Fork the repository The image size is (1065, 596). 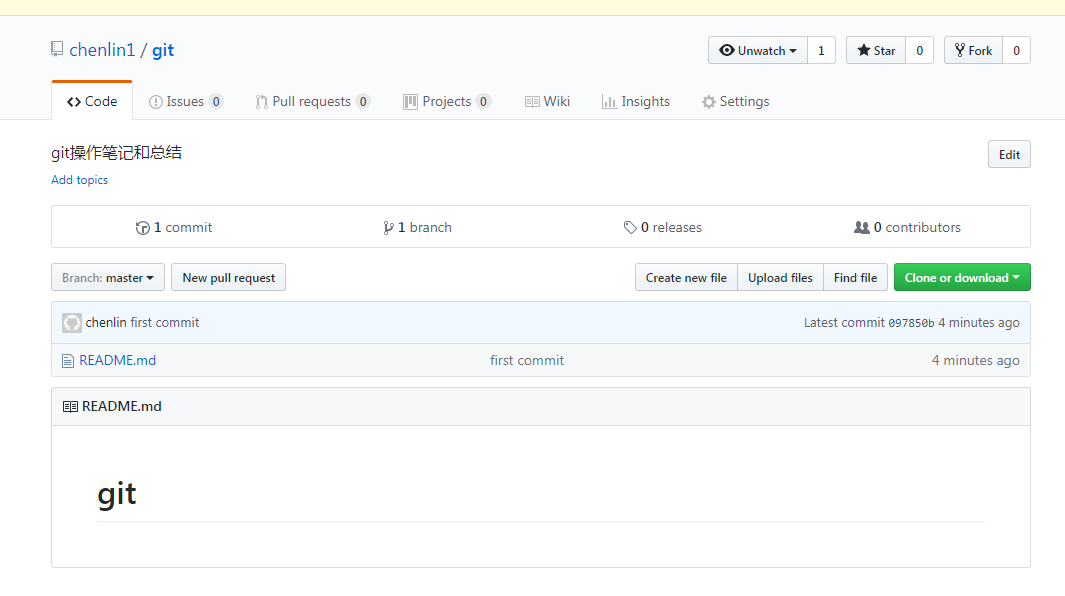coord(973,50)
